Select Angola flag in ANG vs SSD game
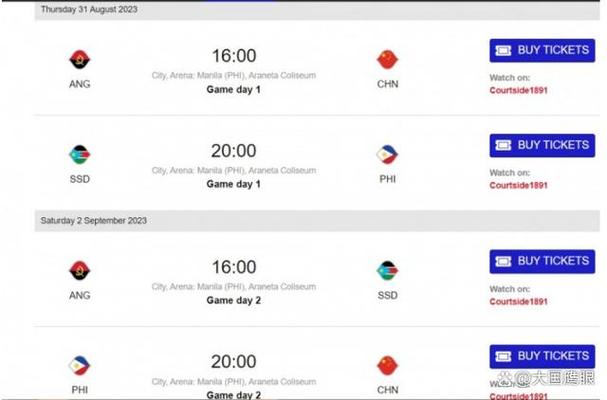Viewport: 607px width, 400px height. pyautogui.click(x=79, y=271)
